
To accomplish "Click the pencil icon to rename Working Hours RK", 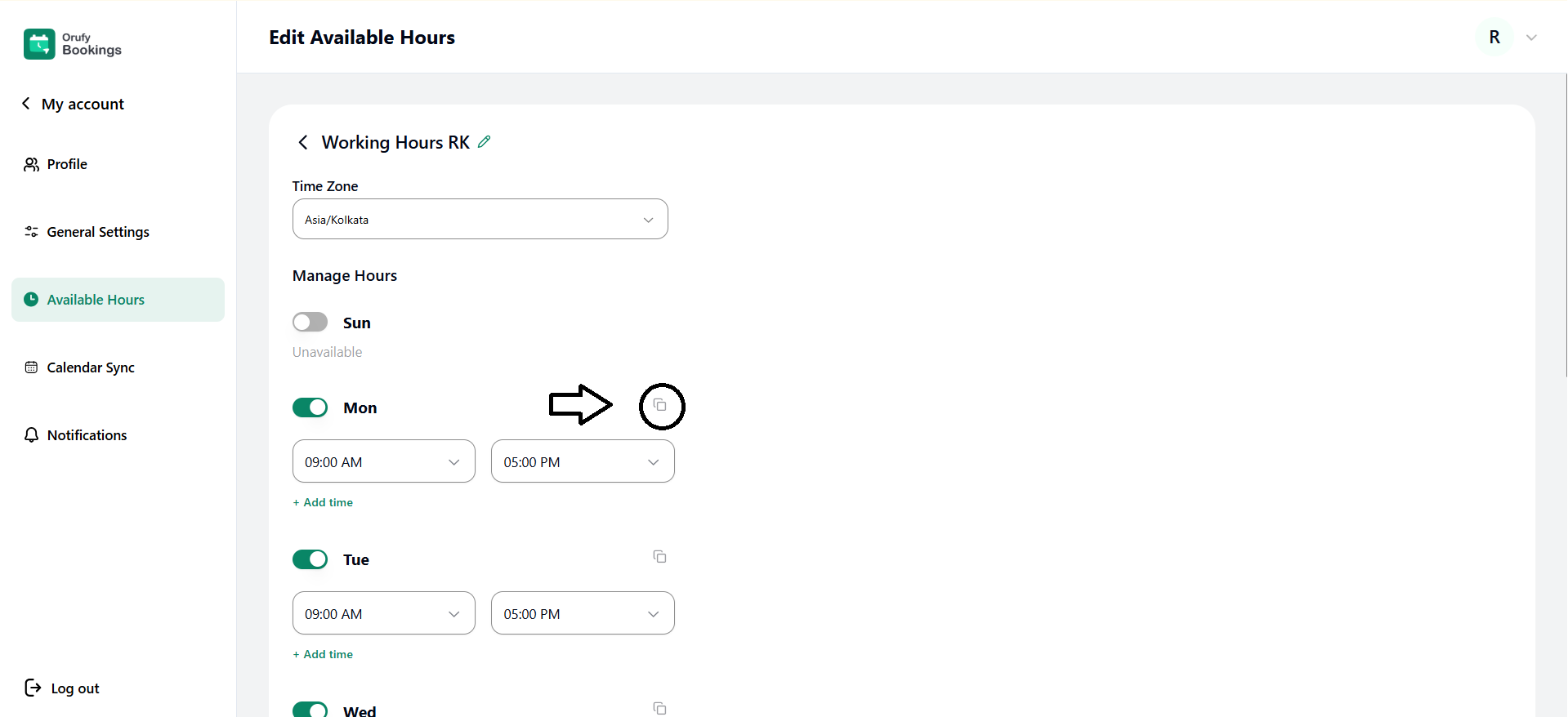I will coord(485,142).
